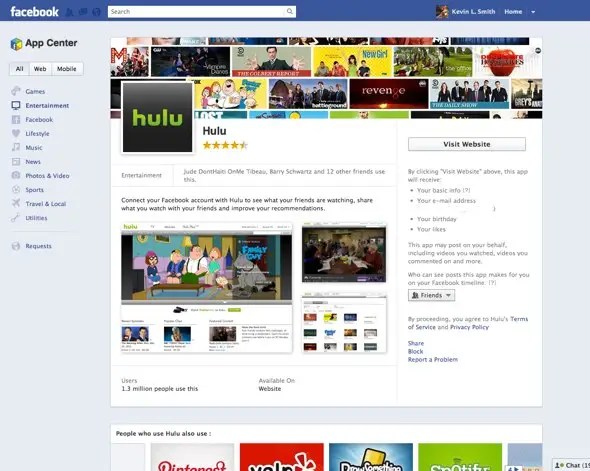Click the revenge show cover image
This screenshot has width=590, height=471.
click(389, 94)
